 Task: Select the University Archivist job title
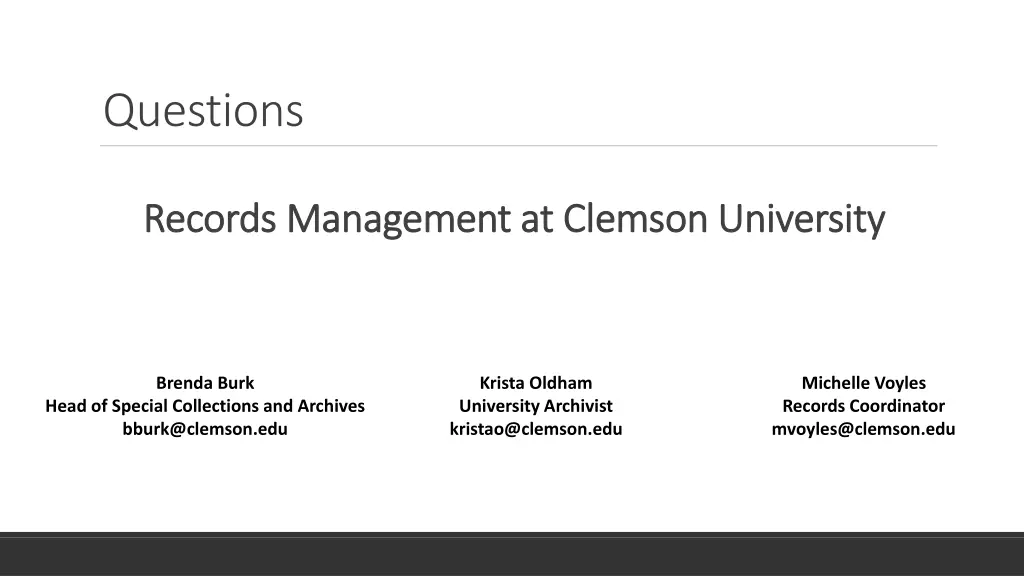pos(536,406)
